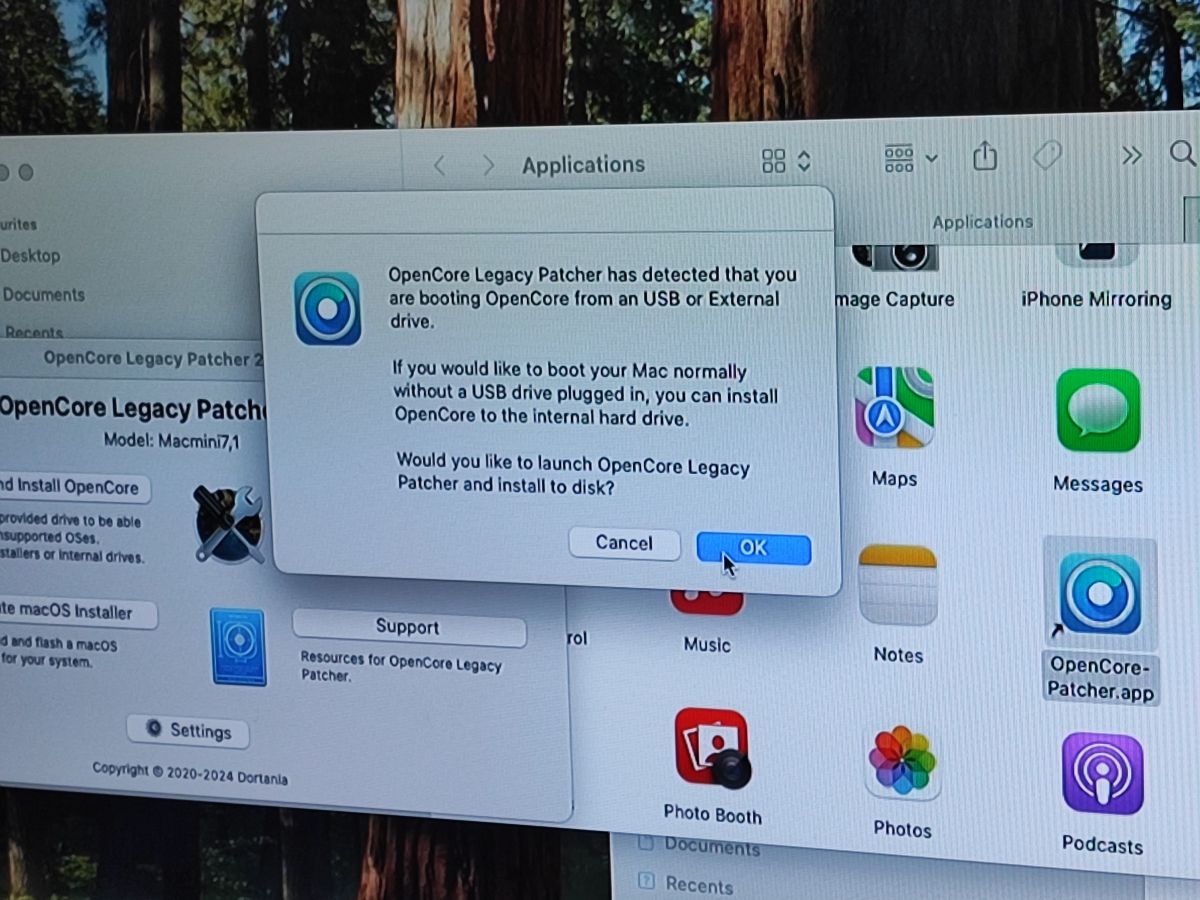Viewport: 1200px width, 900px height.
Task: Switch Finder icon view mode
Action: [x=786, y=161]
